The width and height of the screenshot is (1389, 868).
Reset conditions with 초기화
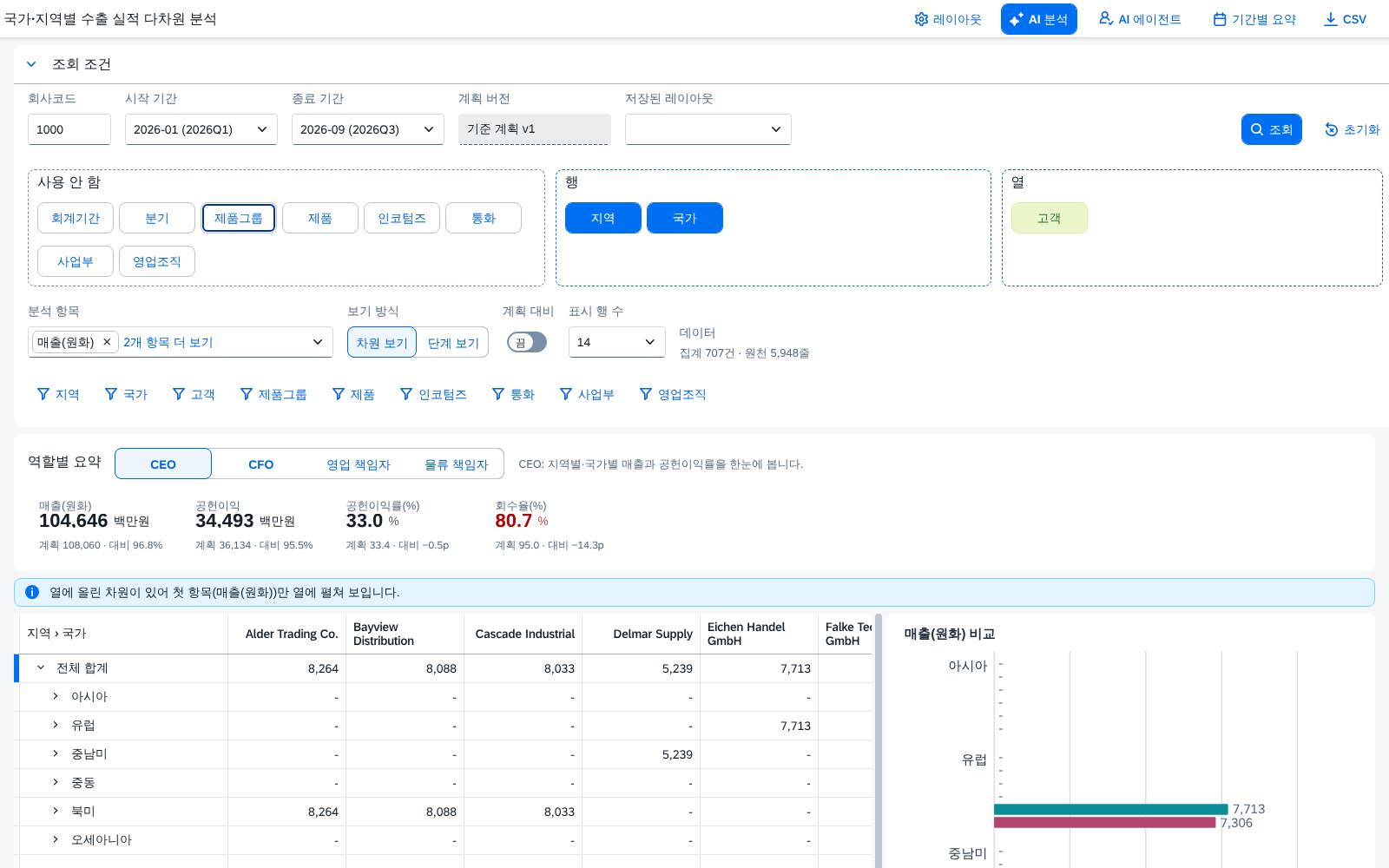(x=1352, y=129)
